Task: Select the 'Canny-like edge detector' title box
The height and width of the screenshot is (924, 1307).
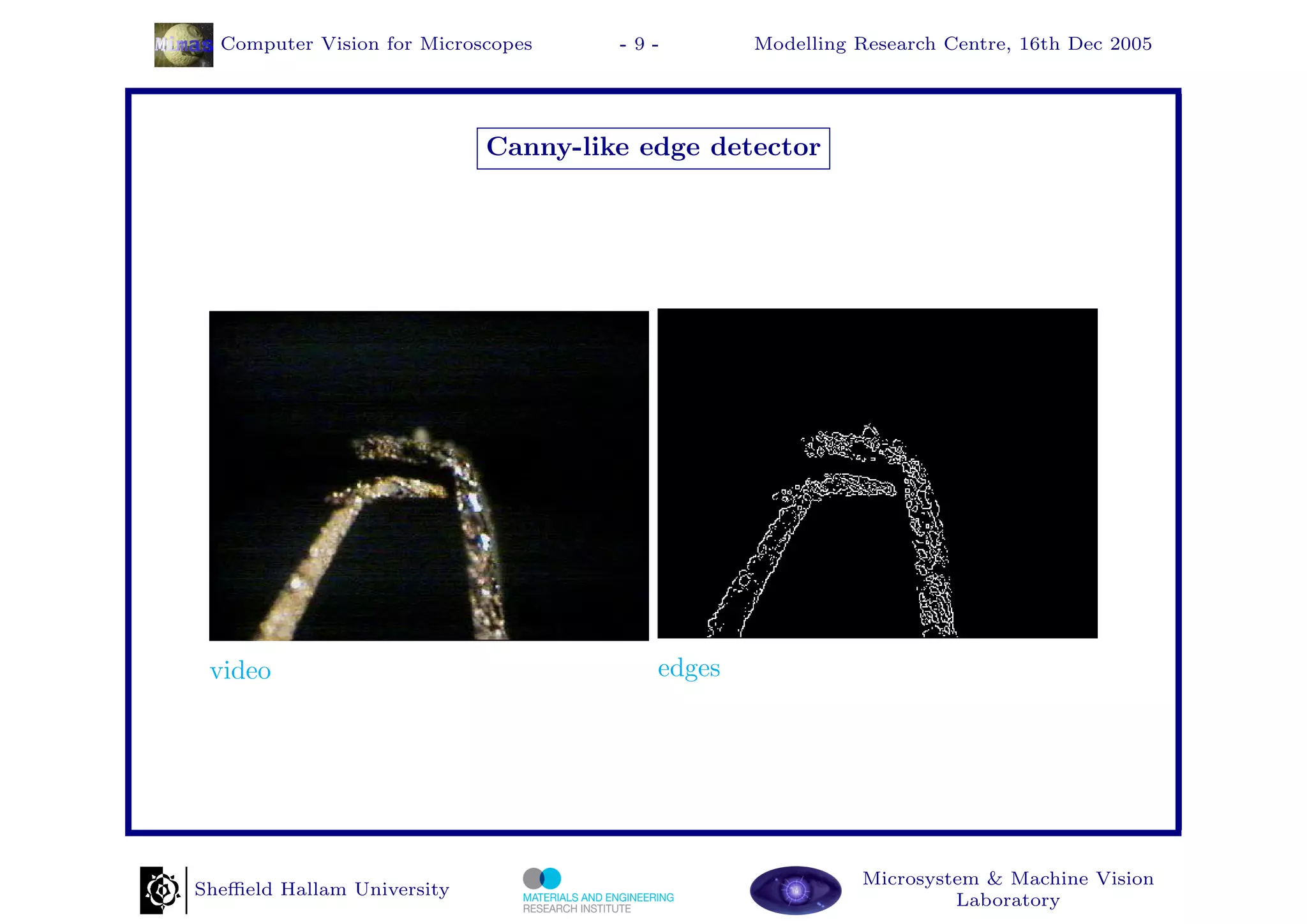Action: (653, 148)
